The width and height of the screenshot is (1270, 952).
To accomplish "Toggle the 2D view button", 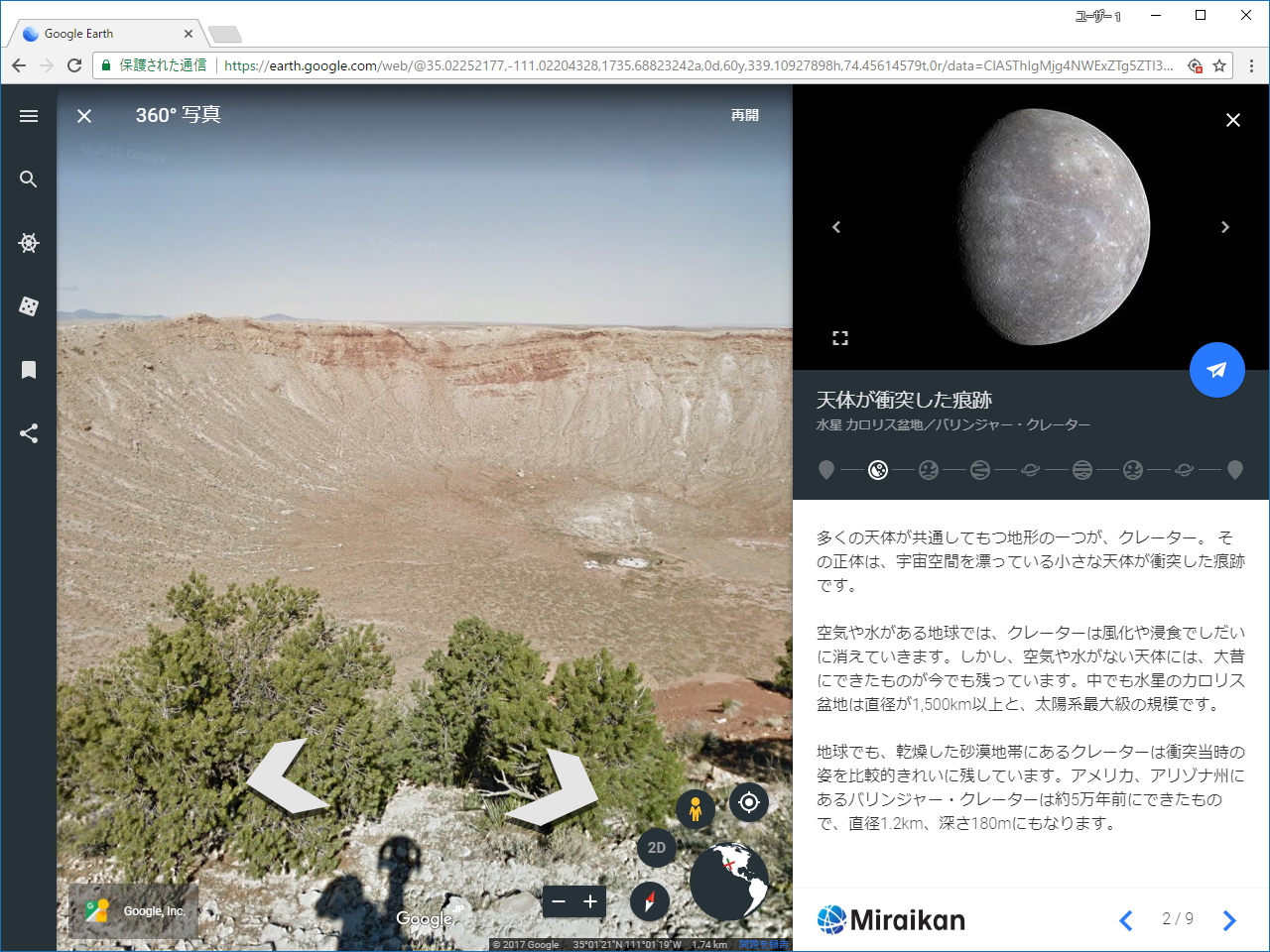I will [x=657, y=848].
